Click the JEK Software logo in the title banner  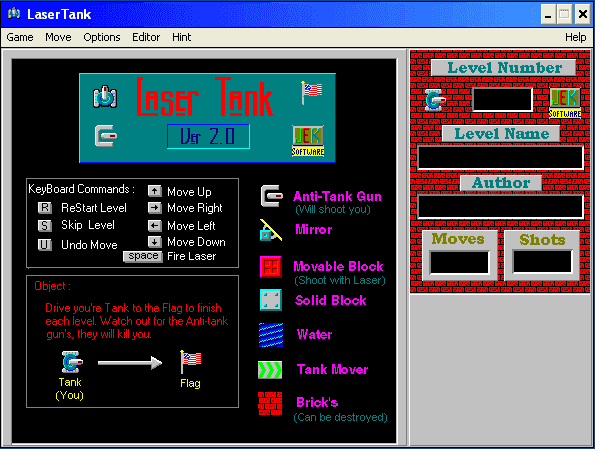(308, 141)
